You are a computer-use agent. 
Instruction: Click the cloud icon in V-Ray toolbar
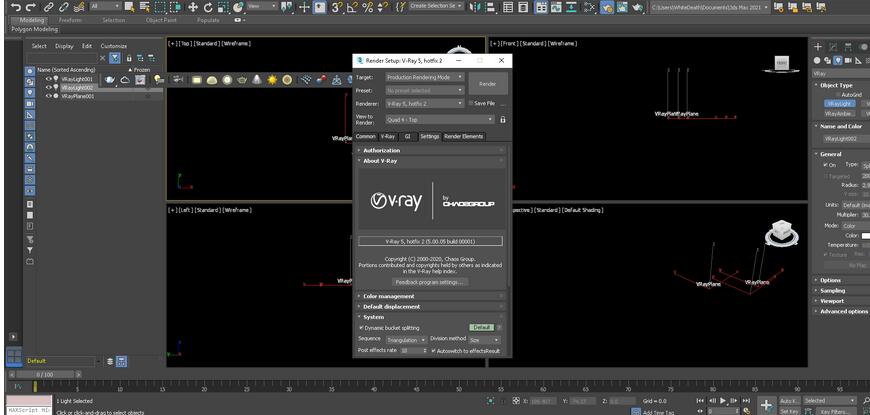(x=125, y=80)
